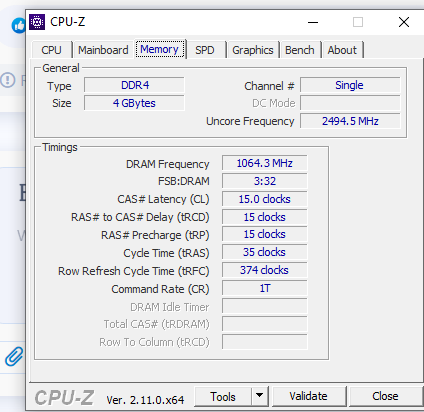Screen dimensions: 424x412
Task: Click the thumbs-up like icon behind the window
Action: [18, 26]
